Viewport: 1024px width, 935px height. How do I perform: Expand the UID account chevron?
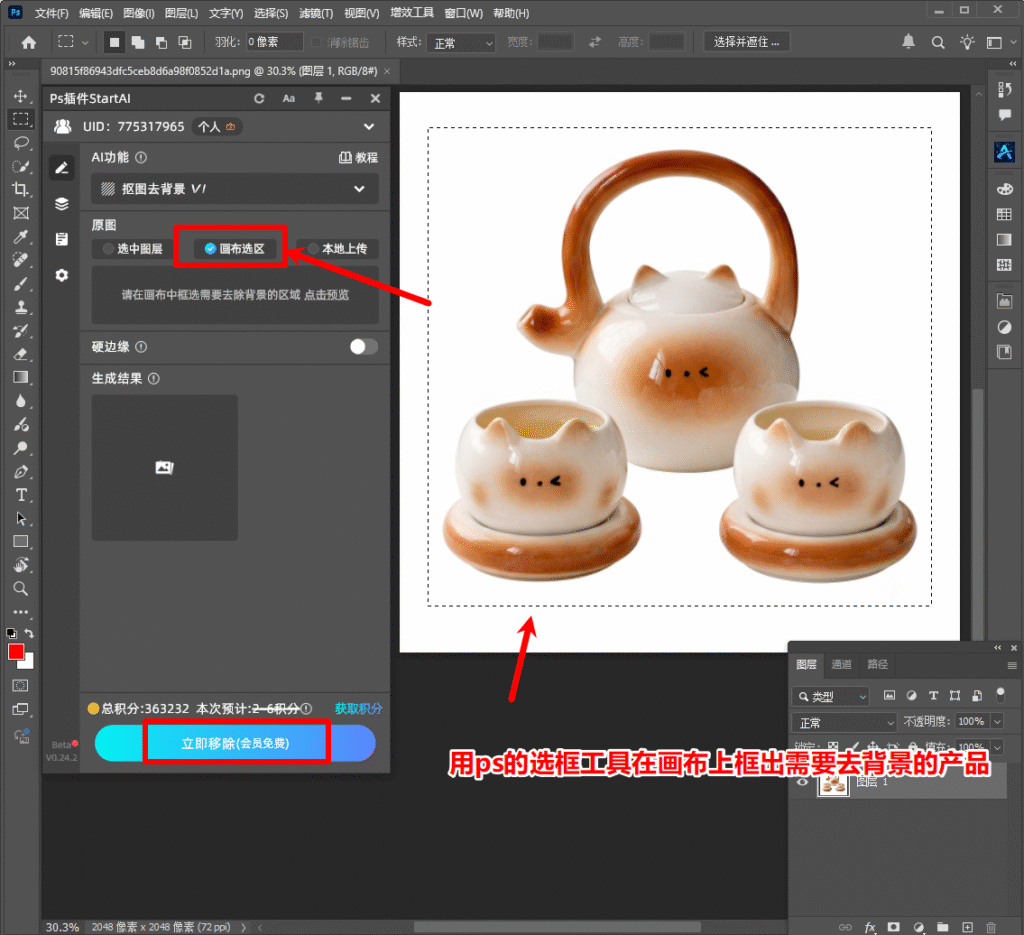[369, 127]
